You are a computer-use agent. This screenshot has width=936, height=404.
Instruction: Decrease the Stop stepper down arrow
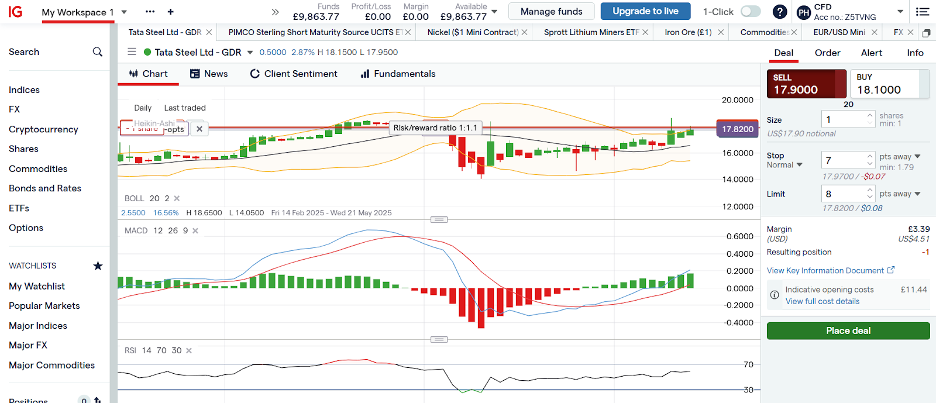[870, 164]
